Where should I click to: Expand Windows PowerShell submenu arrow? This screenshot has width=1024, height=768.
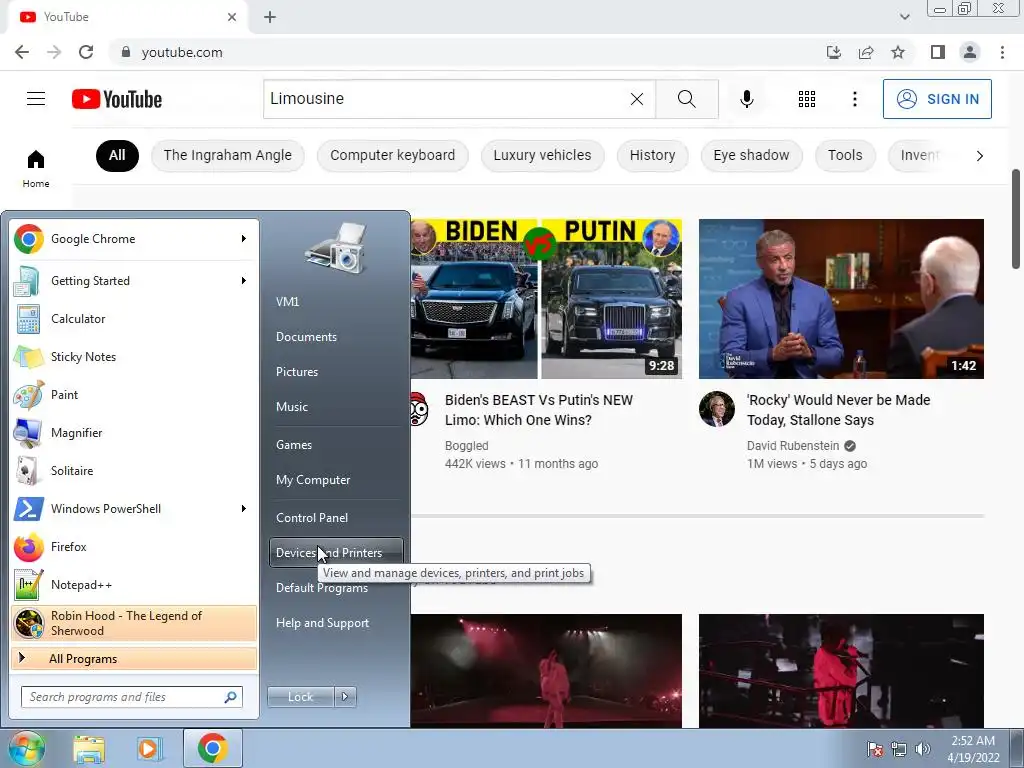tap(244, 508)
